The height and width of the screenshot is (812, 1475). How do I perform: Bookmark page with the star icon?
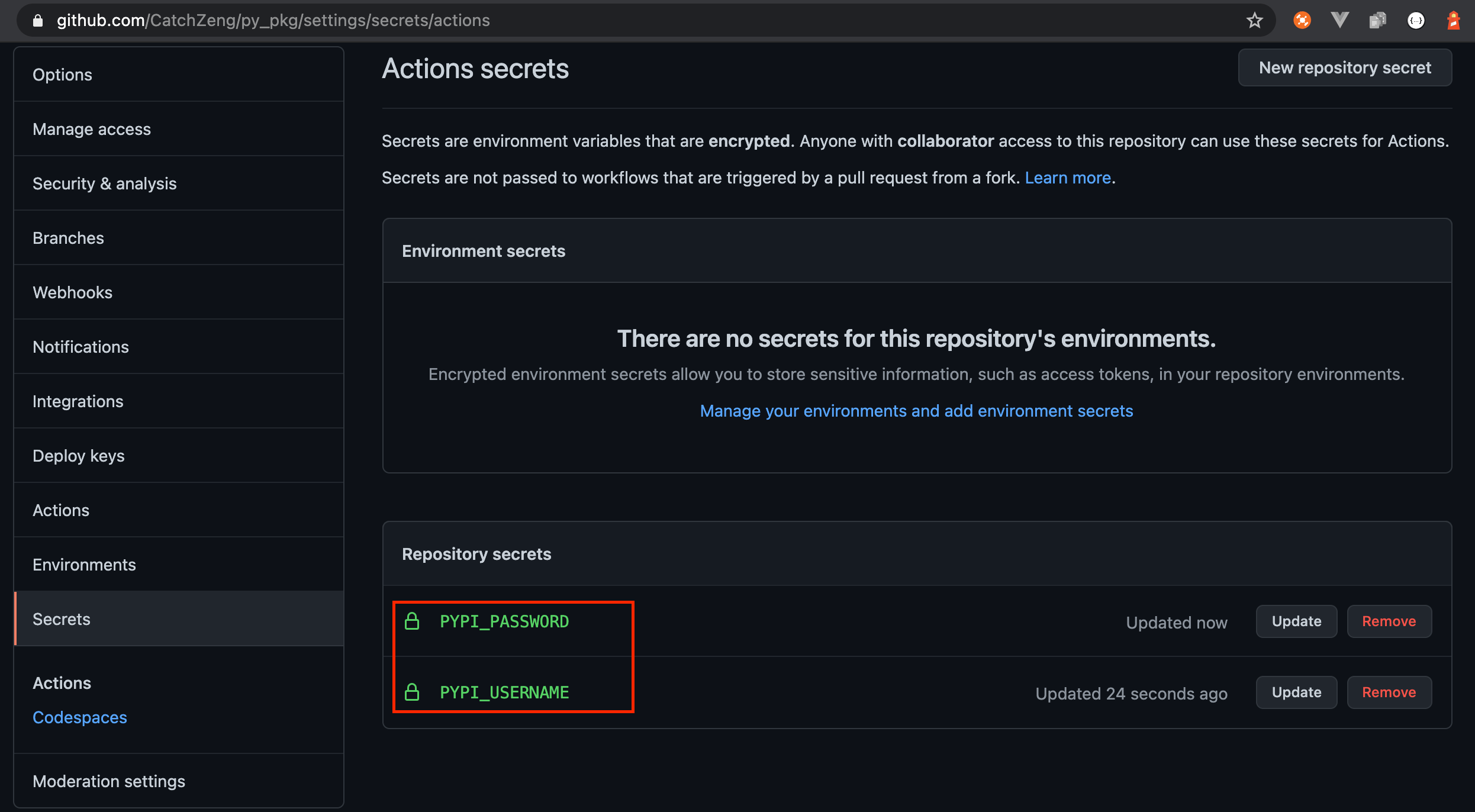coord(1254,21)
